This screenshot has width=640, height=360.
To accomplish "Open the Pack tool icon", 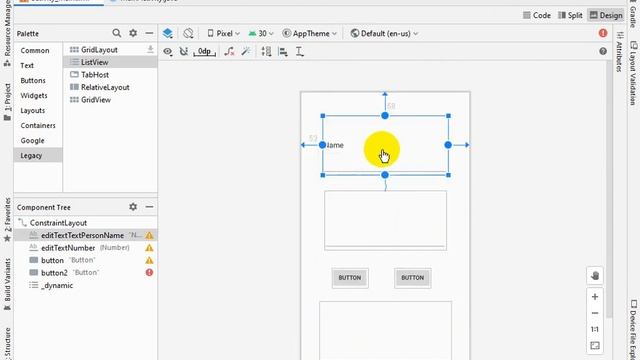I will [266, 51].
